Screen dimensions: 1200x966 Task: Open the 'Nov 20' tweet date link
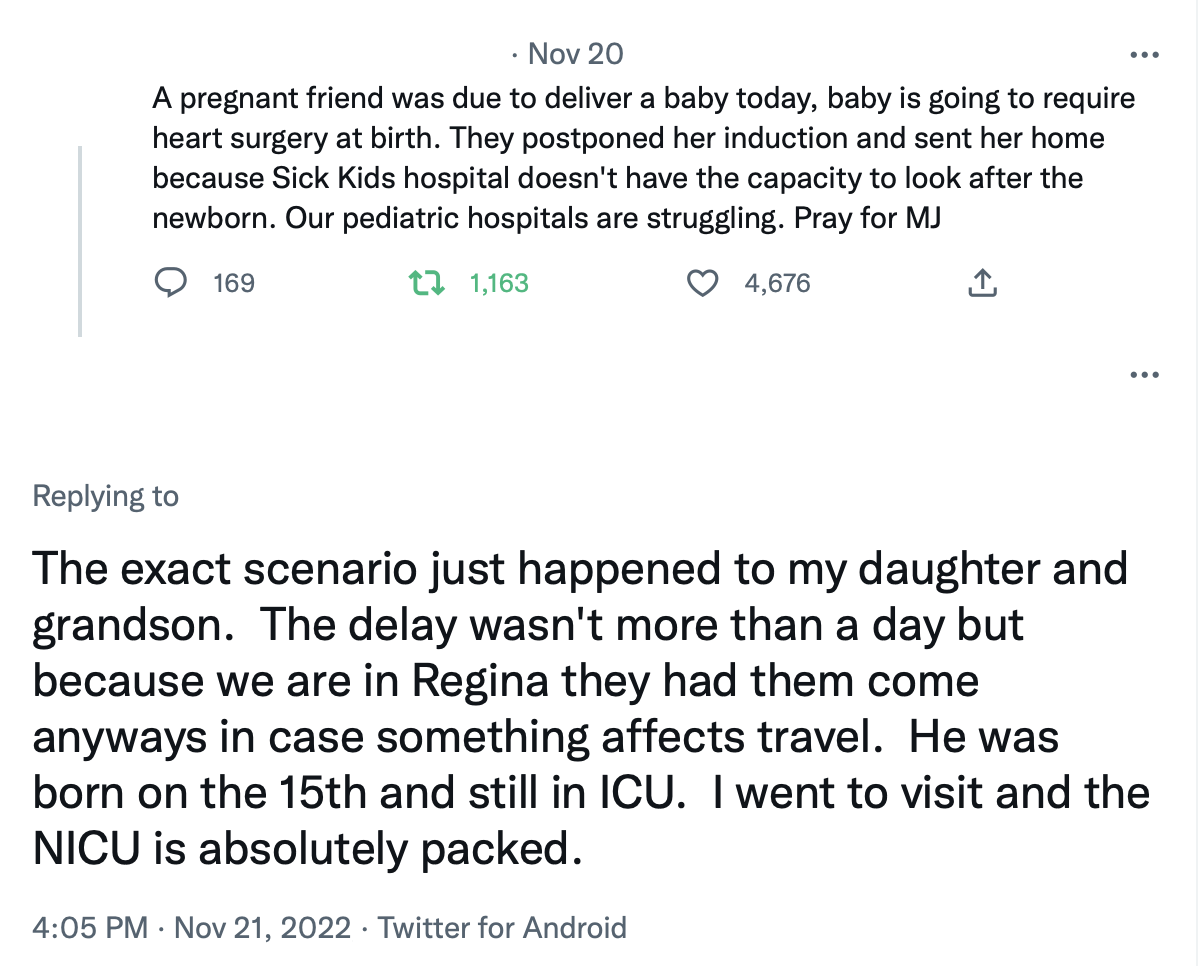tap(575, 54)
